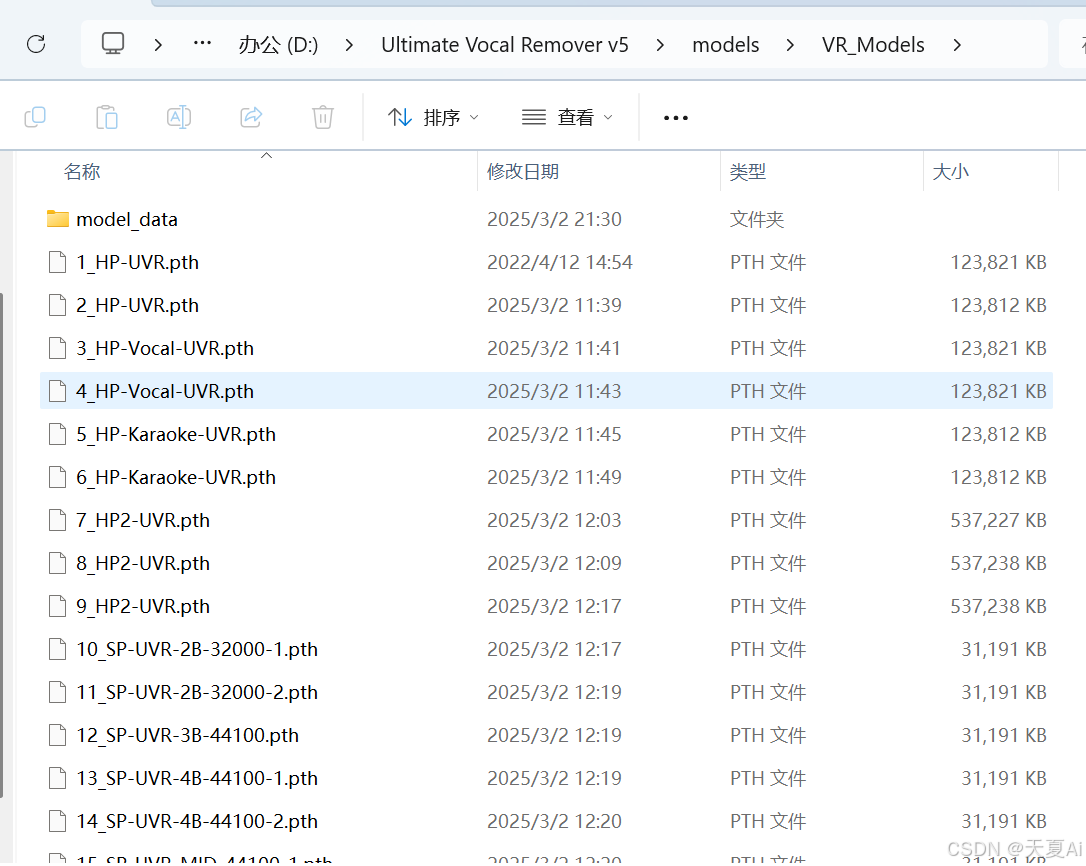Screen dimensions: 1086x866
Task: Select file icon of 1_HP-UVR.pth
Action: point(57,263)
